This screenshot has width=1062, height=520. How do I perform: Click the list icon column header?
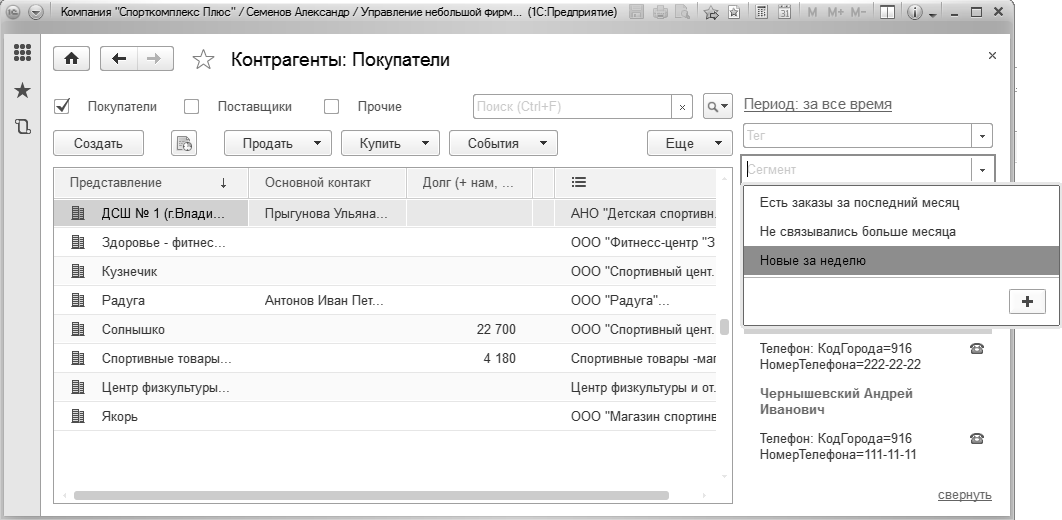(x=578, y=182)
